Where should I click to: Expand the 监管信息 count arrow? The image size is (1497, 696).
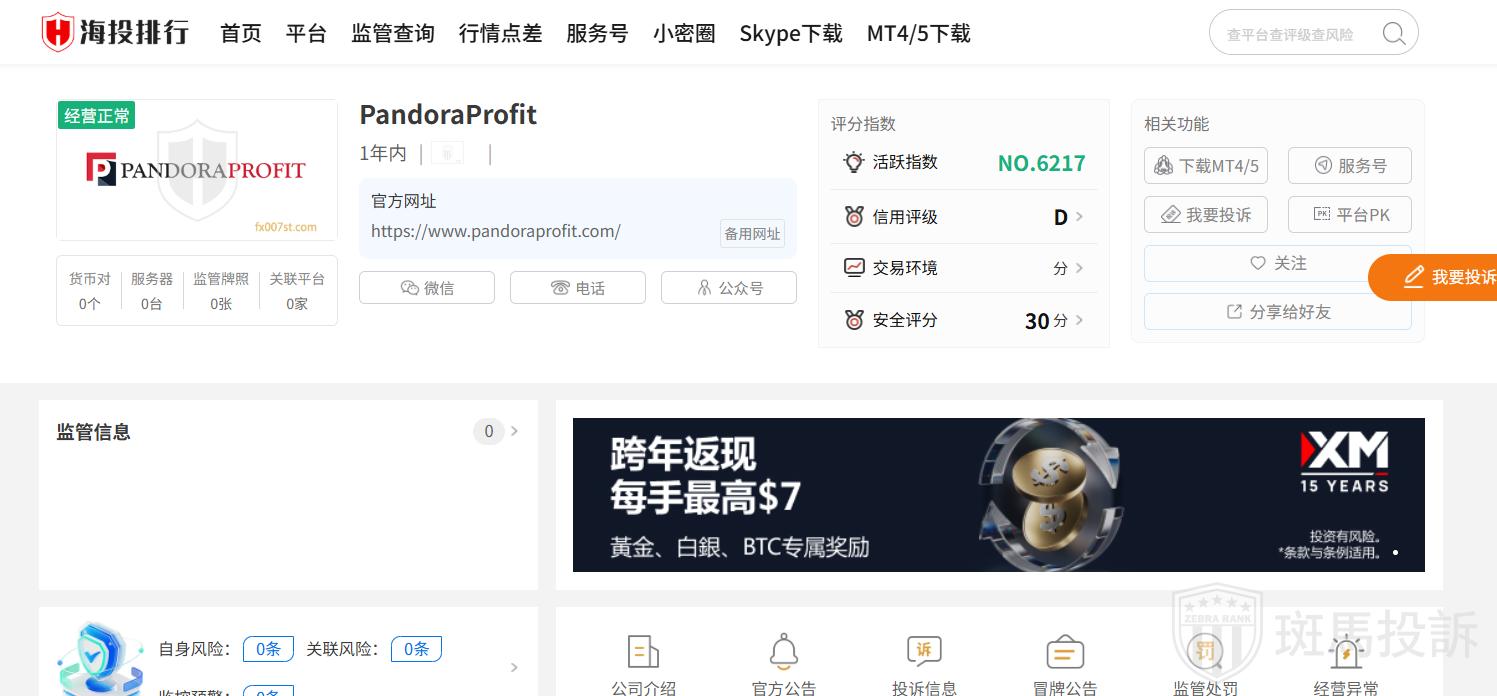514,431
